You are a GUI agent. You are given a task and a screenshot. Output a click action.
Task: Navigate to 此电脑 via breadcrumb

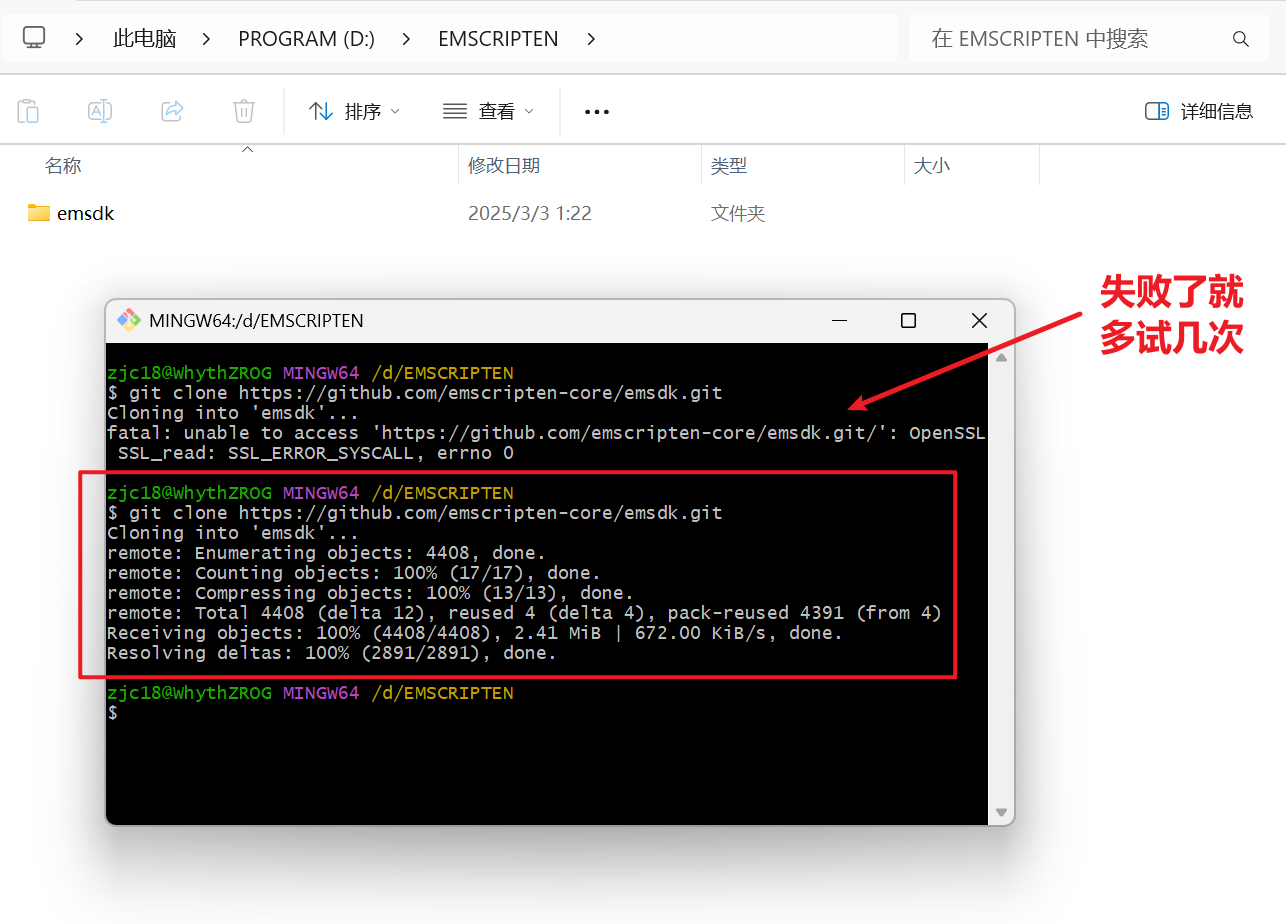144,38
